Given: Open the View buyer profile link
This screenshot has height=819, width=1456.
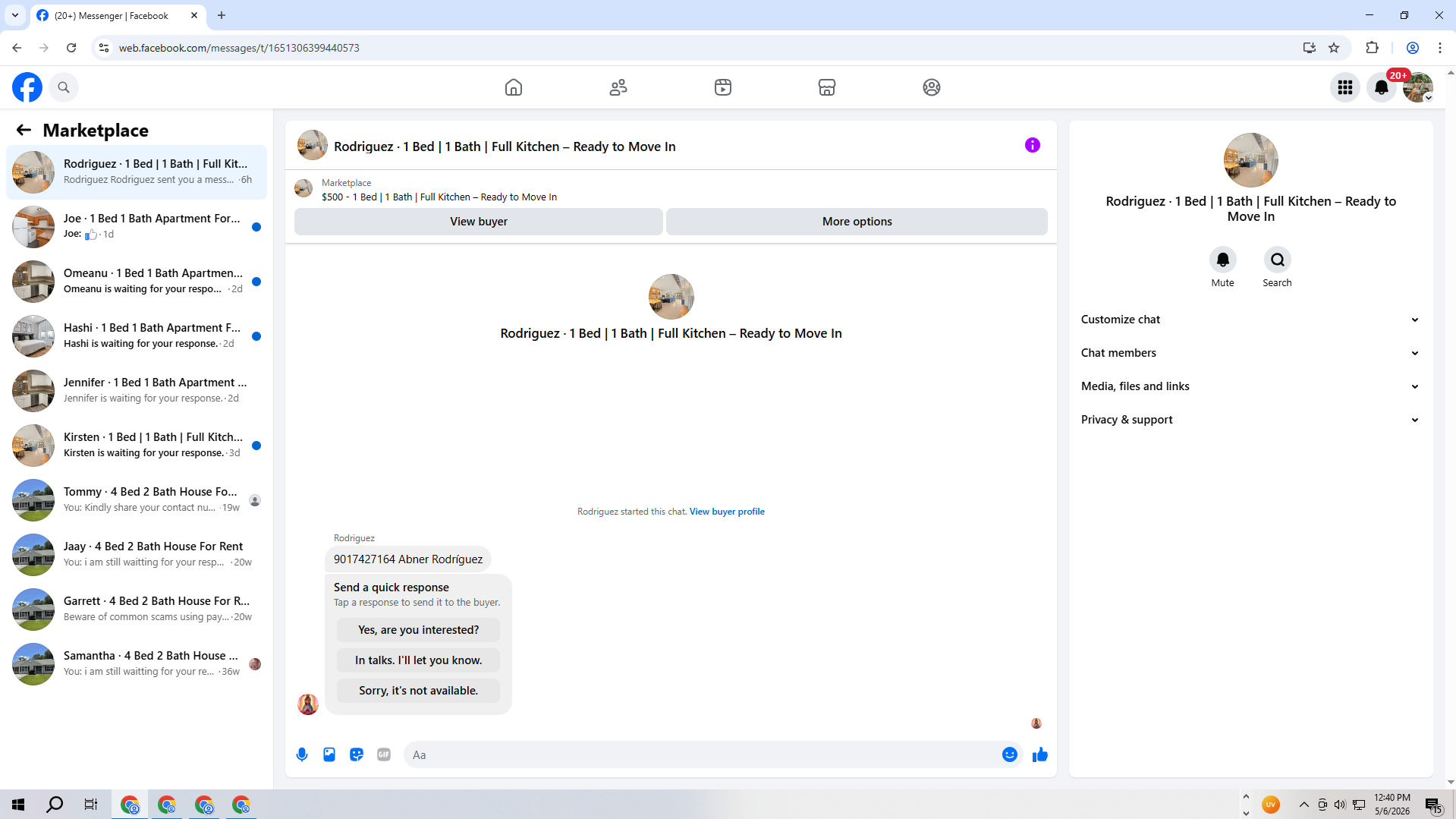Looking at the screenshot, I should (x=727, y=512).
